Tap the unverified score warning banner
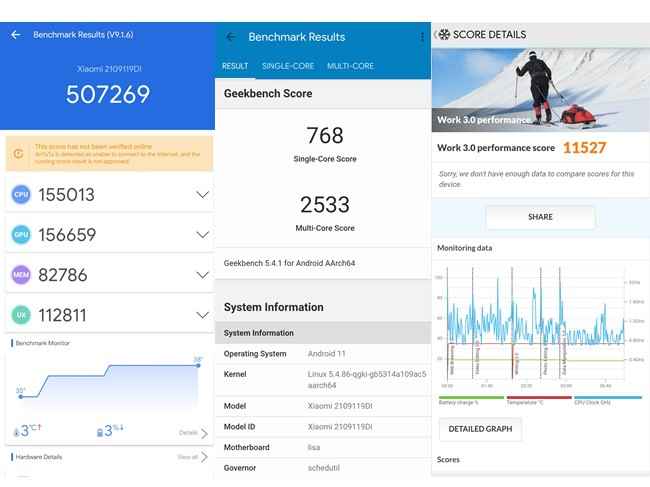 pyautogui.click(x=109, y=153)
